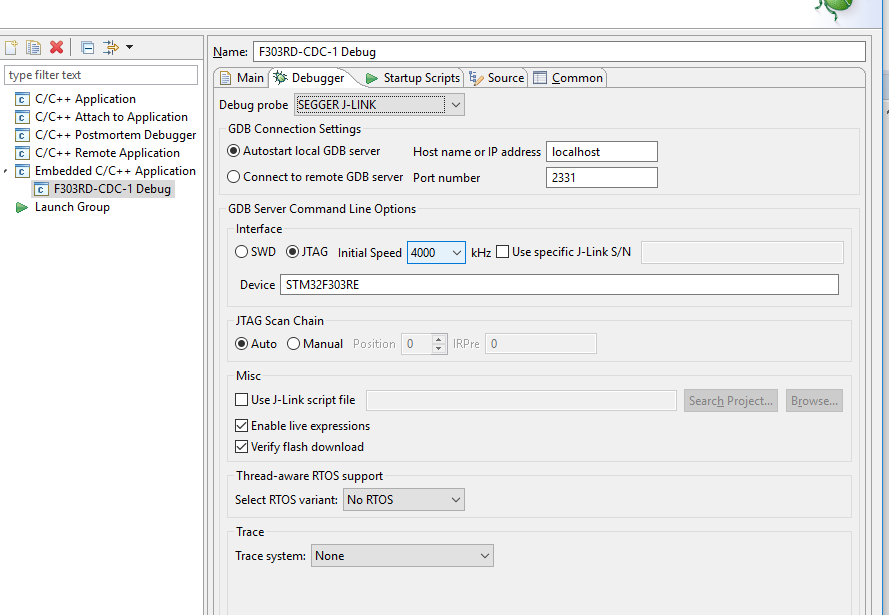Click the type filter text field

(x=100, y=74)
